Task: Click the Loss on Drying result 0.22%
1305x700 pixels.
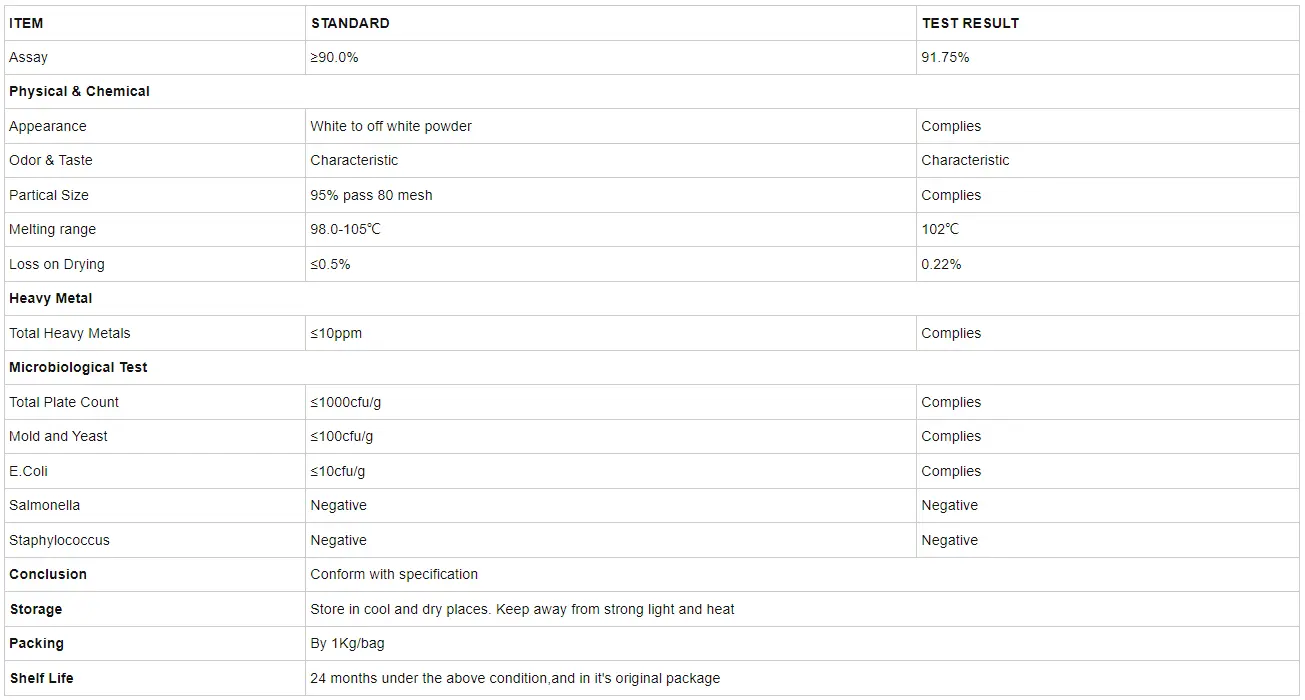Action: tap(941, 264)
